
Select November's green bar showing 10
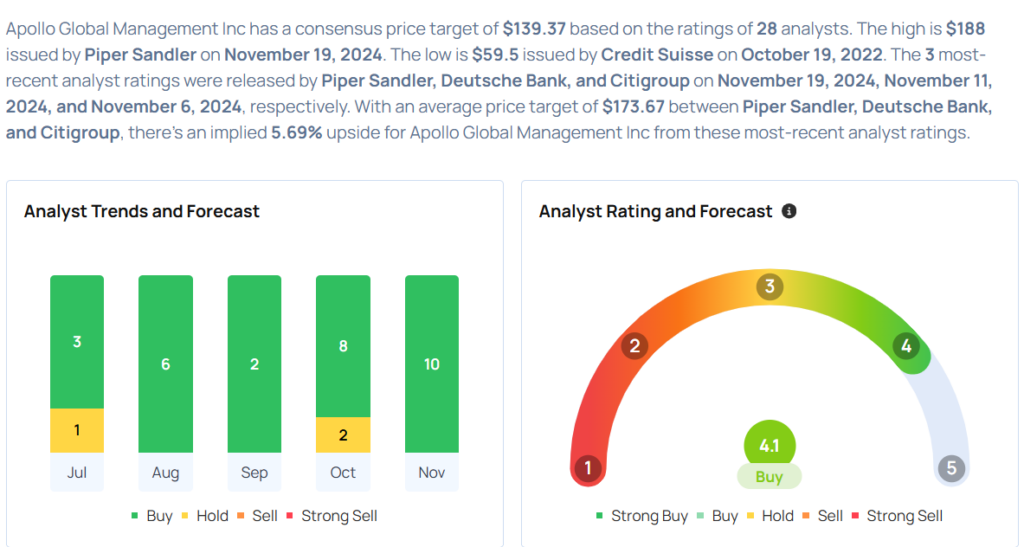point(432,364)
